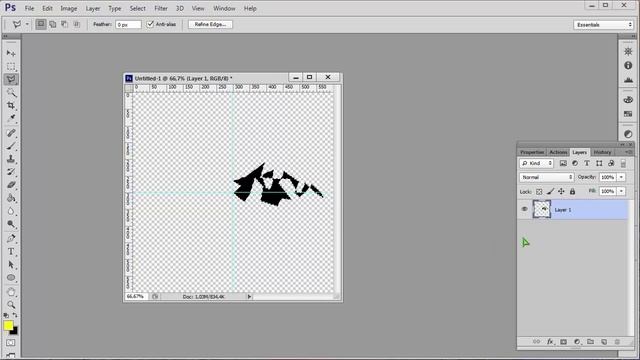Open the tool preset picker arrow
The image size is (640, 360).
[27, 24]
